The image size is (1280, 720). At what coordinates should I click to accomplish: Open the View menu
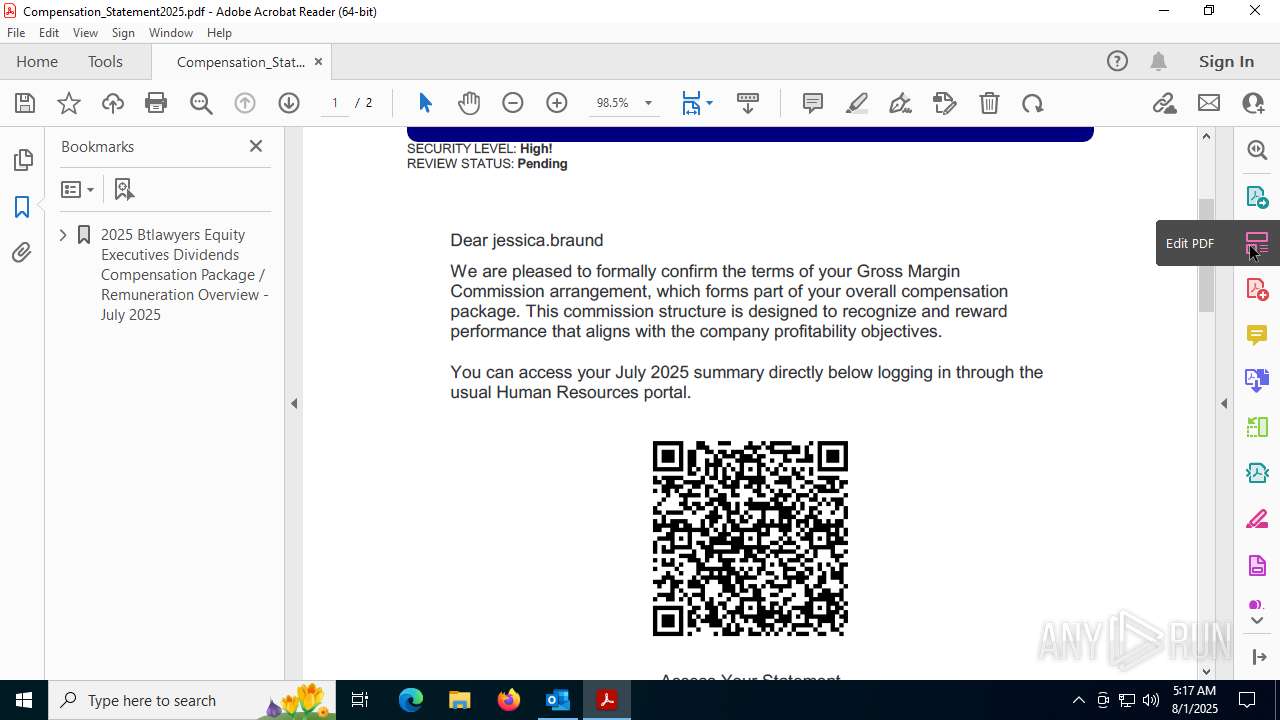click(85, 33)
